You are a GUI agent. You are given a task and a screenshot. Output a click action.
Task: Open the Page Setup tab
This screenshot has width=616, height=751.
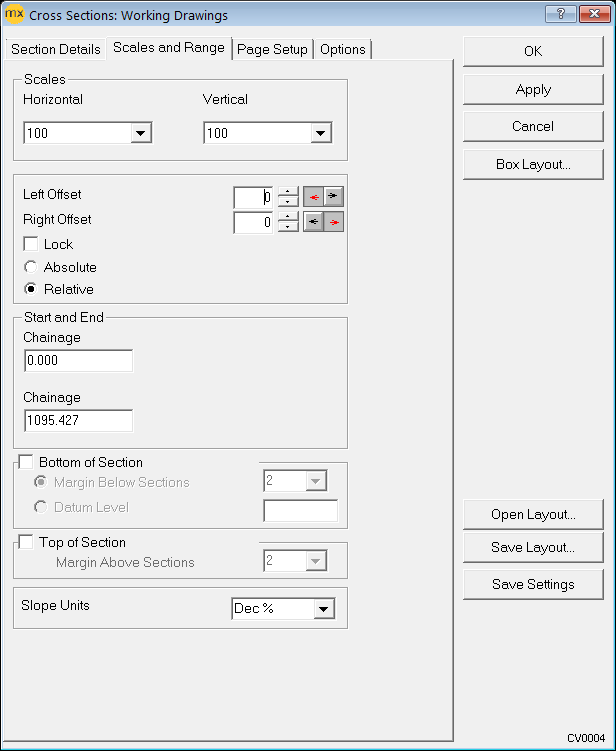(x=272, y=49)
